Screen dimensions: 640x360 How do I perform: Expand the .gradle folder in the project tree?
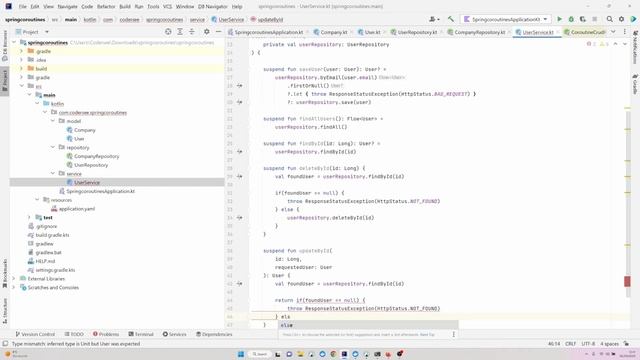pyautogui.click(x=22, y=51)
